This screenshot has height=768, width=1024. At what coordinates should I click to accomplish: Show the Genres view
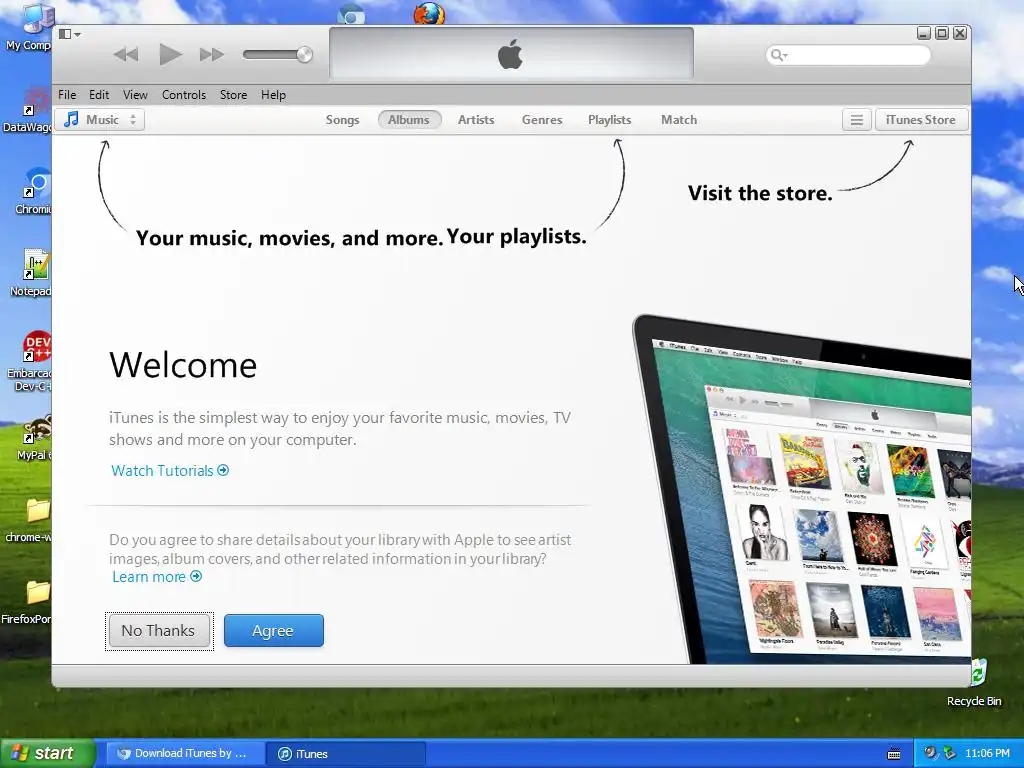pos(542,120)
